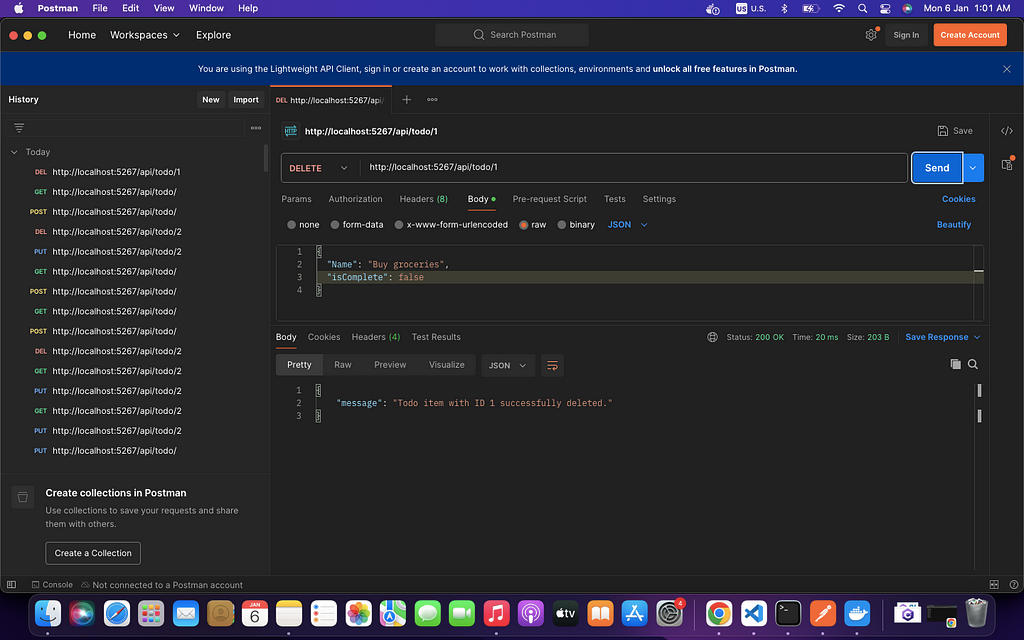Screen dimensions: 1024x640
Task: Switch to the Test Results tab
Action: (x=436, y=337)
